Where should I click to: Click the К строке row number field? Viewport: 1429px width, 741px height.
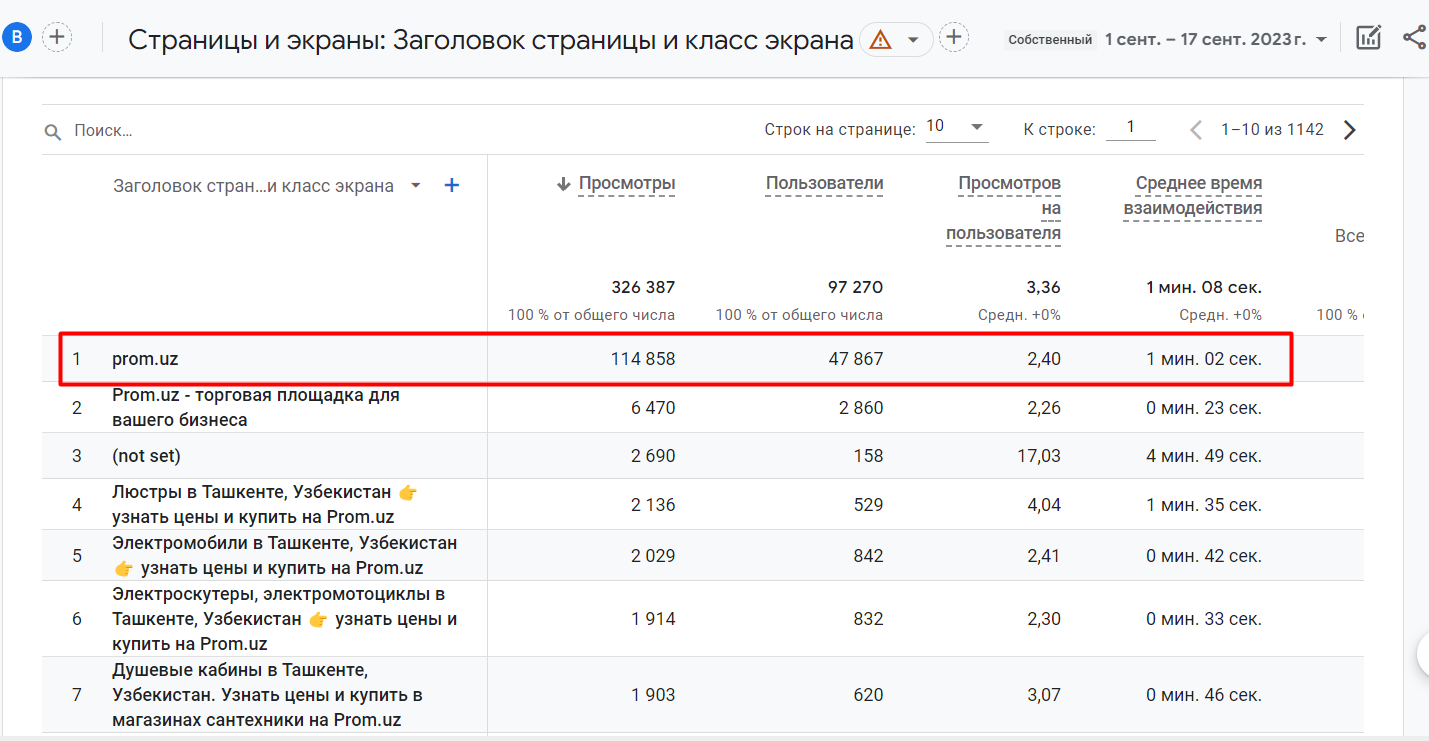click(x=1131, y=127)
